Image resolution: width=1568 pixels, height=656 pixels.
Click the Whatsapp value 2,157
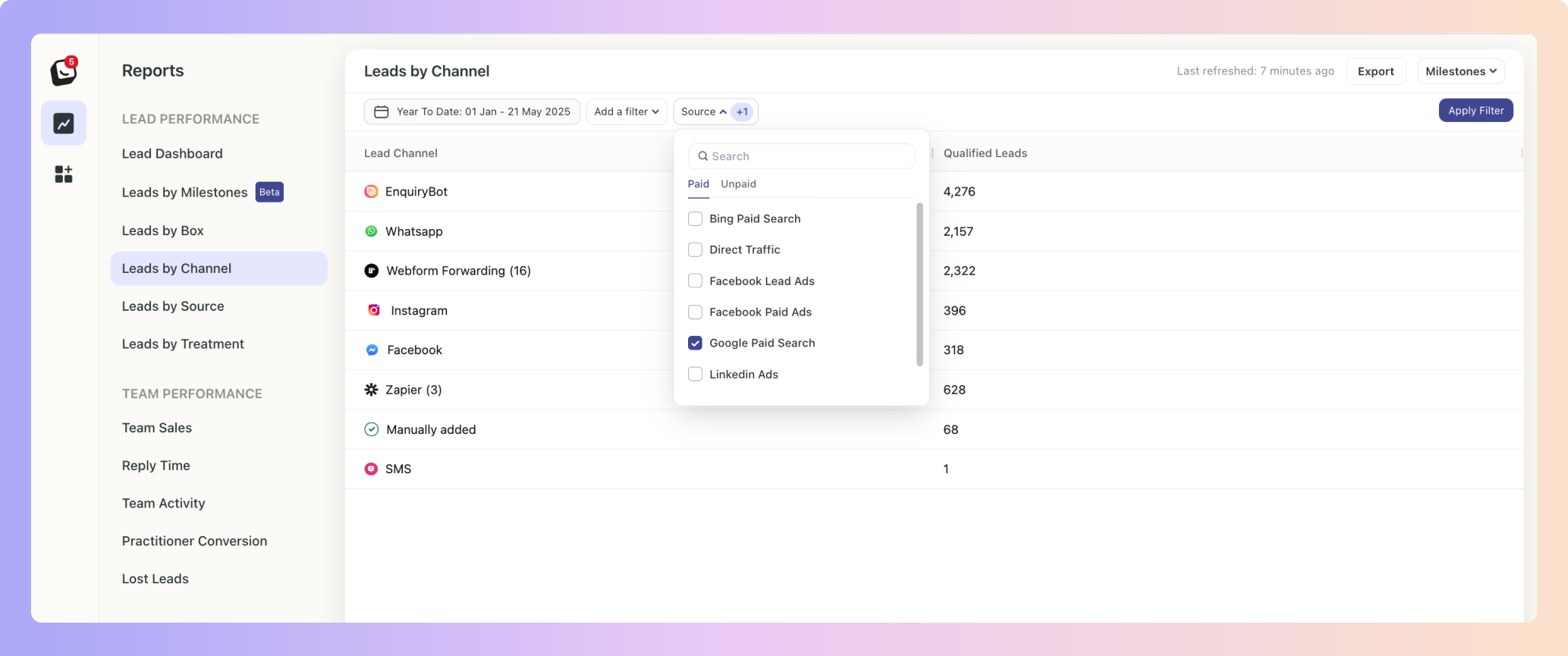(x=959, y=231)
